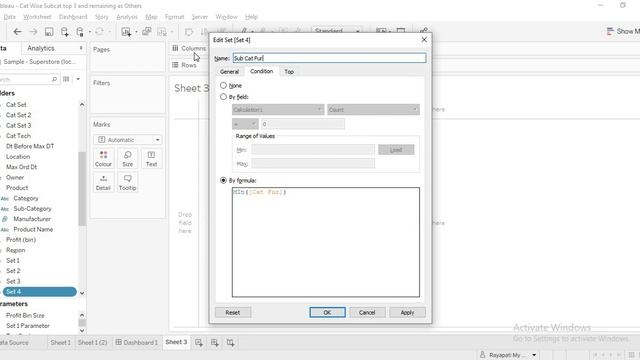Click the user icon in status bar

click(483, 355)
